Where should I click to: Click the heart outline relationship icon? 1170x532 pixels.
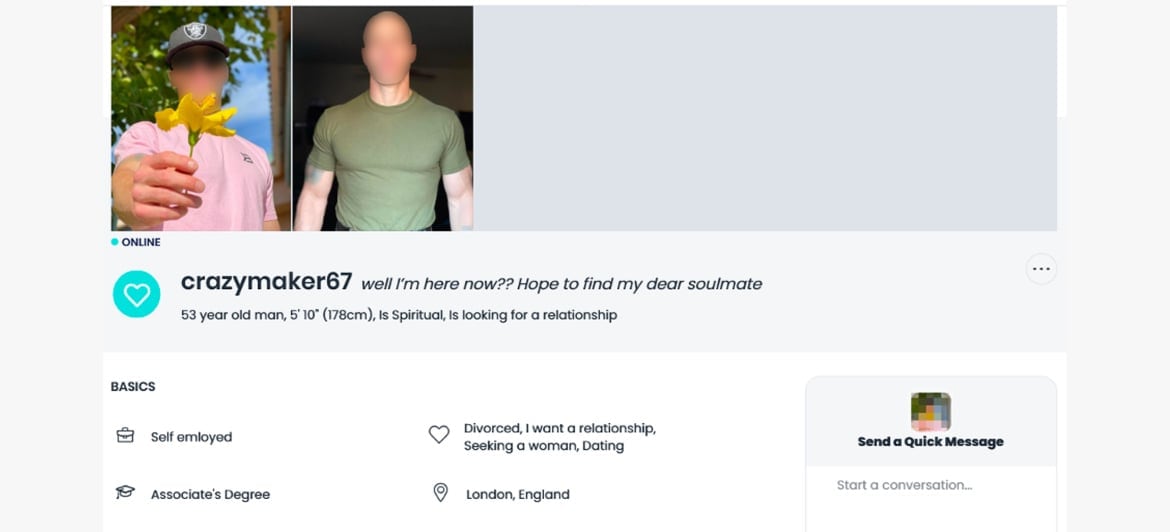[x=439, y=435]
